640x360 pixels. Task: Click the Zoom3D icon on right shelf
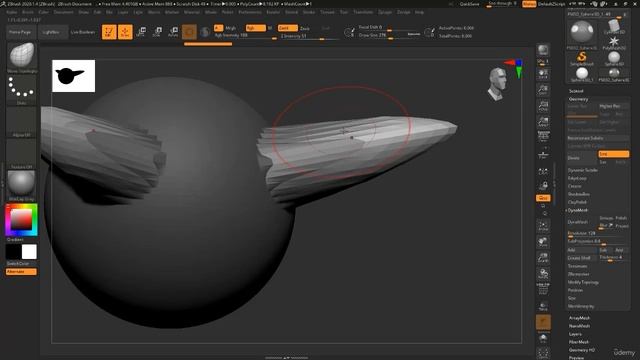pos(543,257)
